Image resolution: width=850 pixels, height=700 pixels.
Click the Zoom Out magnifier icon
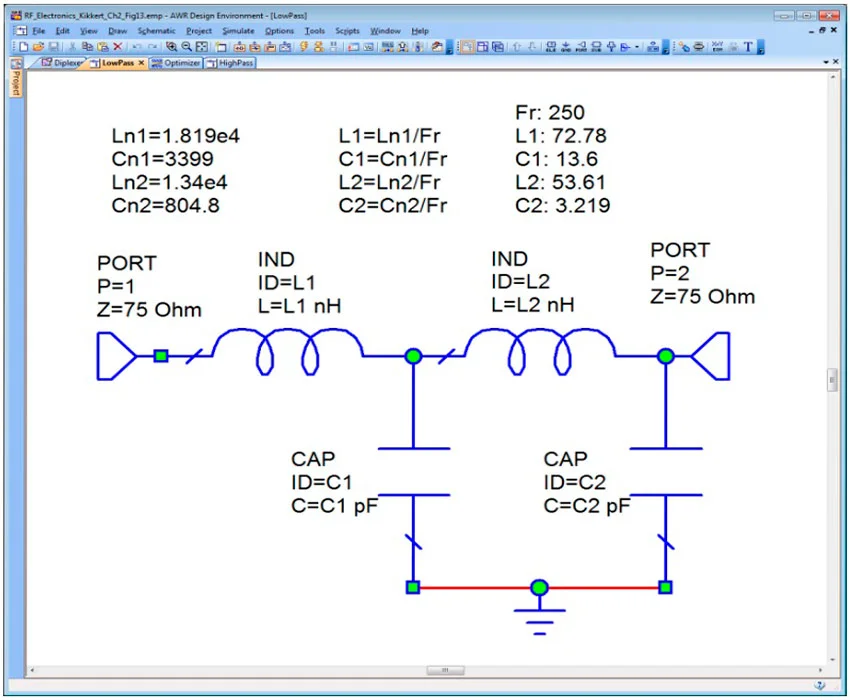coord(186,47)
